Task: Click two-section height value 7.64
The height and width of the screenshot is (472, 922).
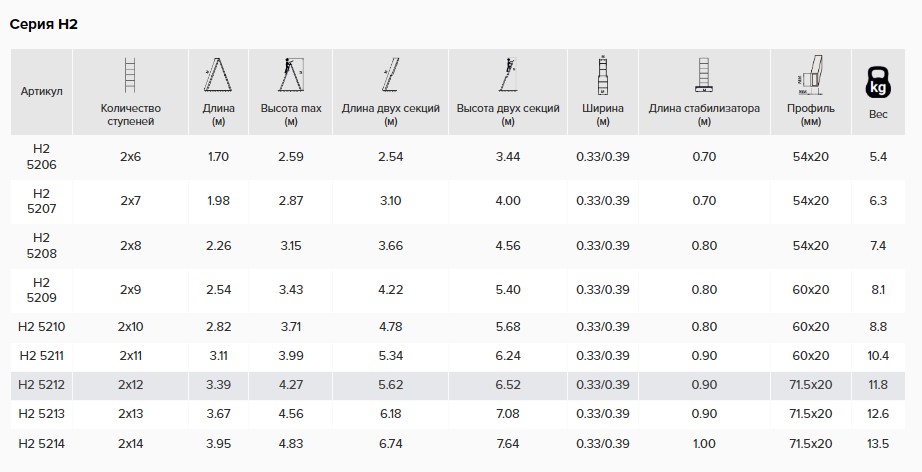Action: (x=508, y=444)
